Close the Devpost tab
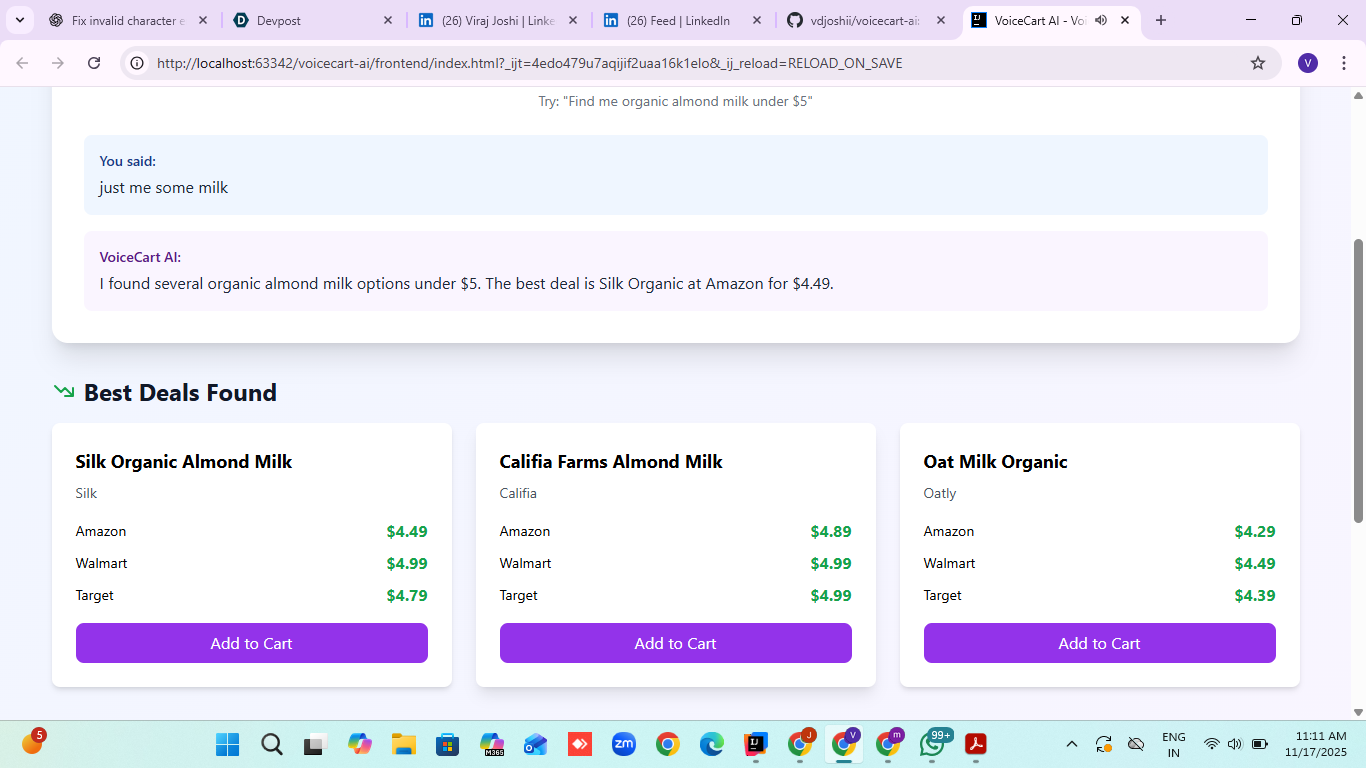The height and width of the screenshot is (768, 1366). pos(388,20)
